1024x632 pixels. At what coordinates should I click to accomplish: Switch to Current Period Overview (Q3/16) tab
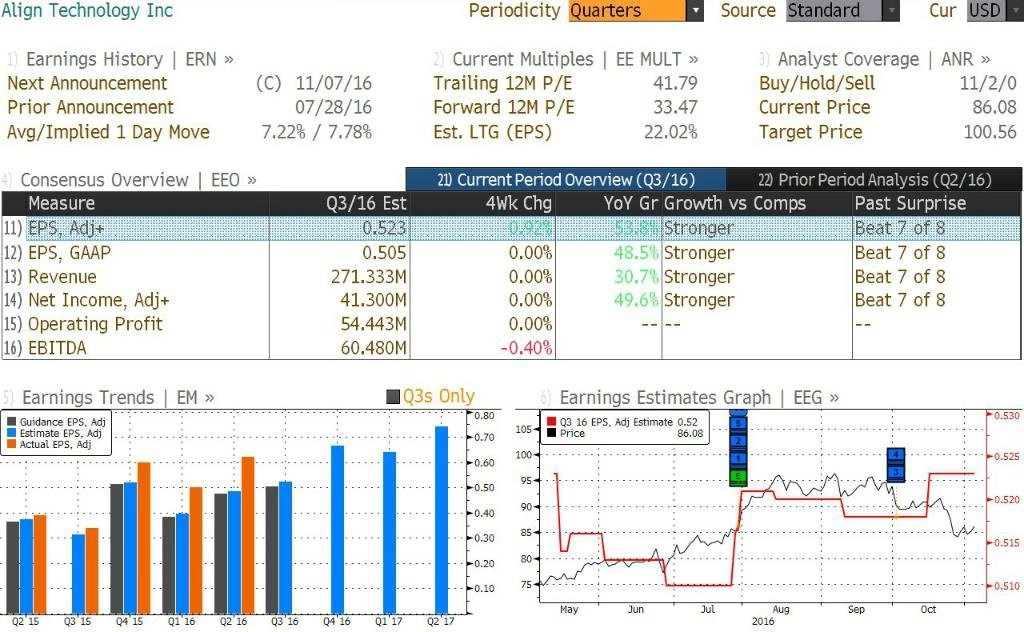point(566,180)
